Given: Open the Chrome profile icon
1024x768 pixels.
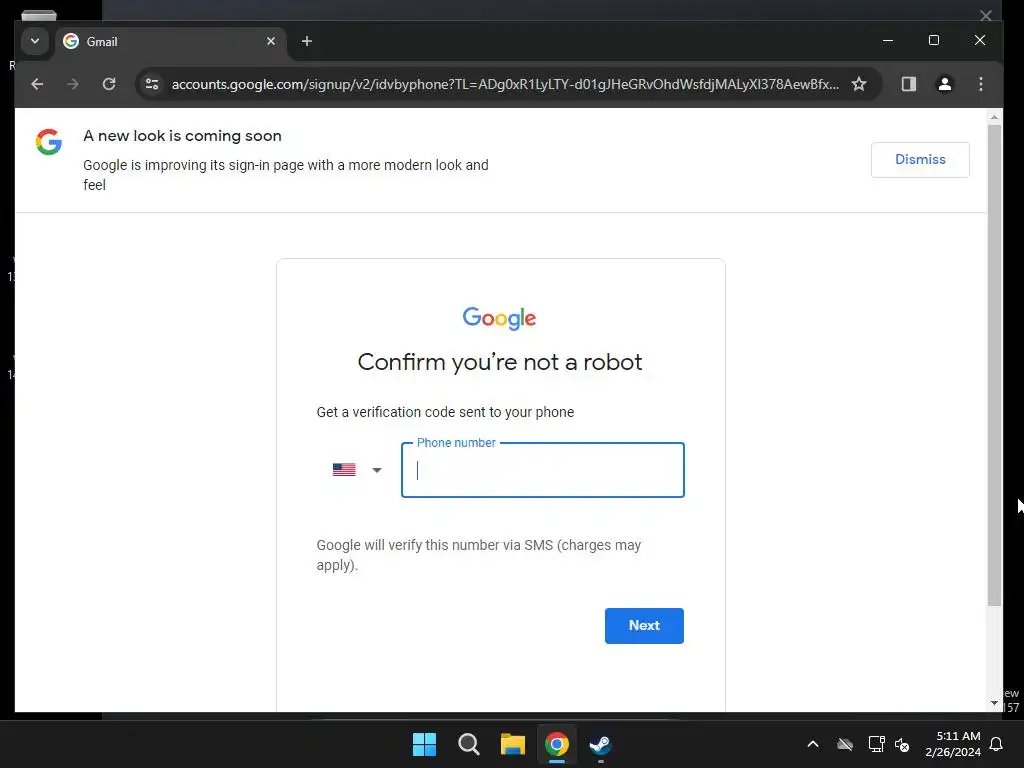Looking at the screenshot, I should pos(944,84).
